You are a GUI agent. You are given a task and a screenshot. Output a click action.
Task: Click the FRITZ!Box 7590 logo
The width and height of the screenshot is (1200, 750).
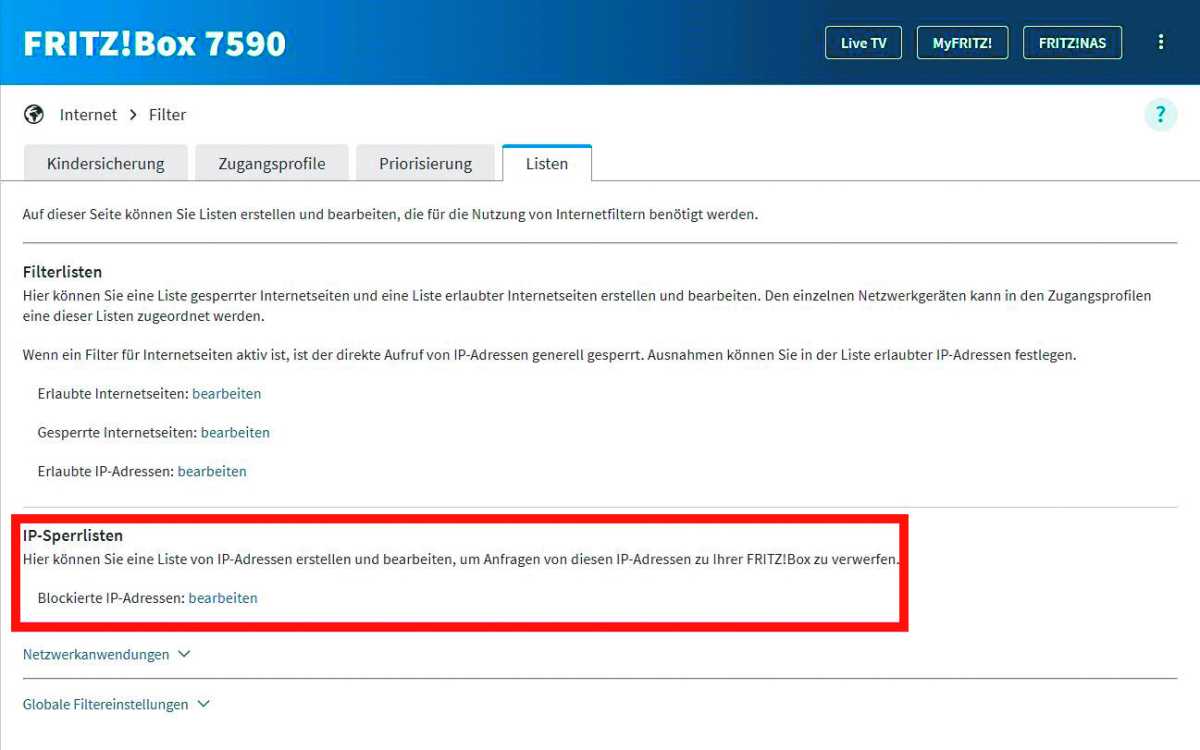(x=154, y=43)
